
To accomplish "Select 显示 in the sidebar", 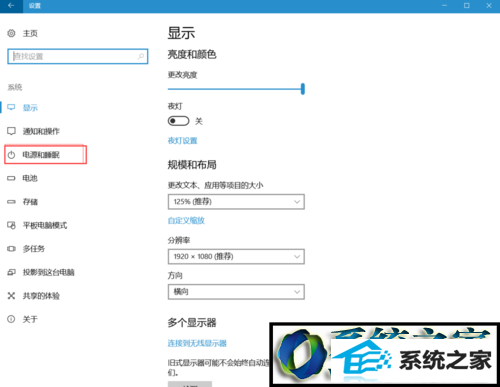I will 30,108.
